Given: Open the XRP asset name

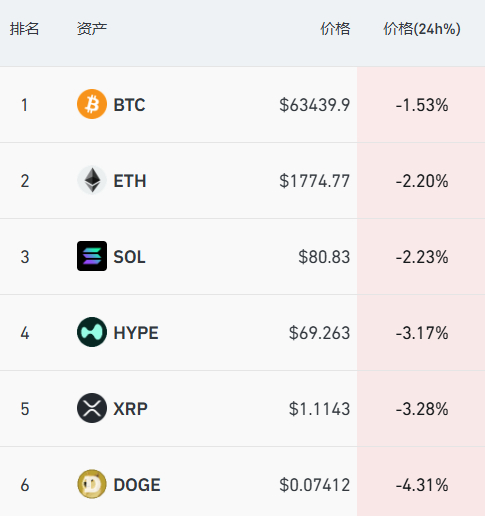Looking at the screenshot, I should (x=130, y=409).
